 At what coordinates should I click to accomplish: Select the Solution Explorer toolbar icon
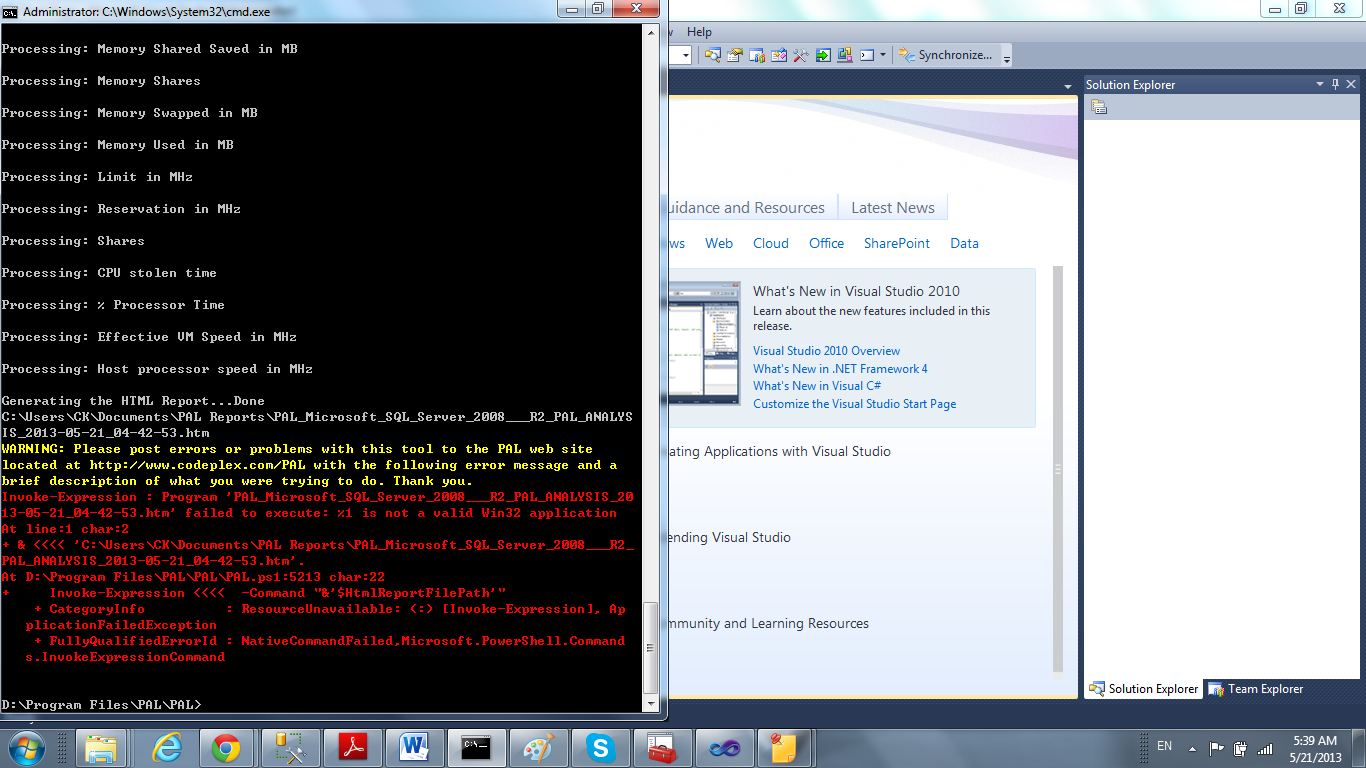click(714, 55)
